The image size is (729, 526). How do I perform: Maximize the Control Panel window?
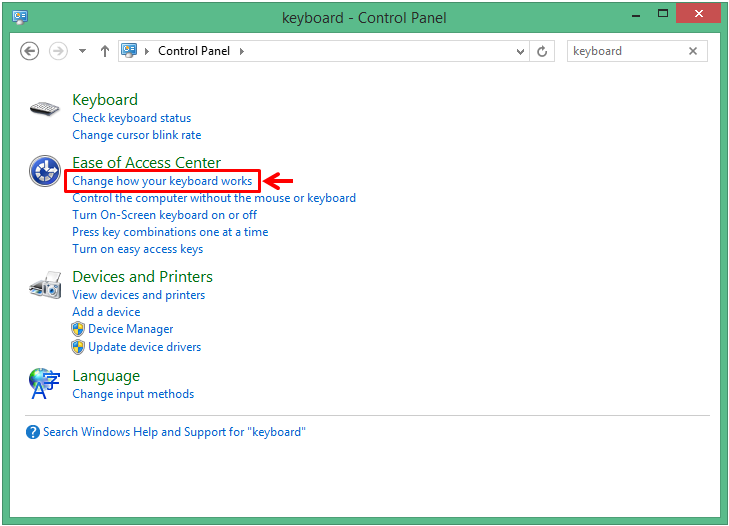click(x=663, y=13)
